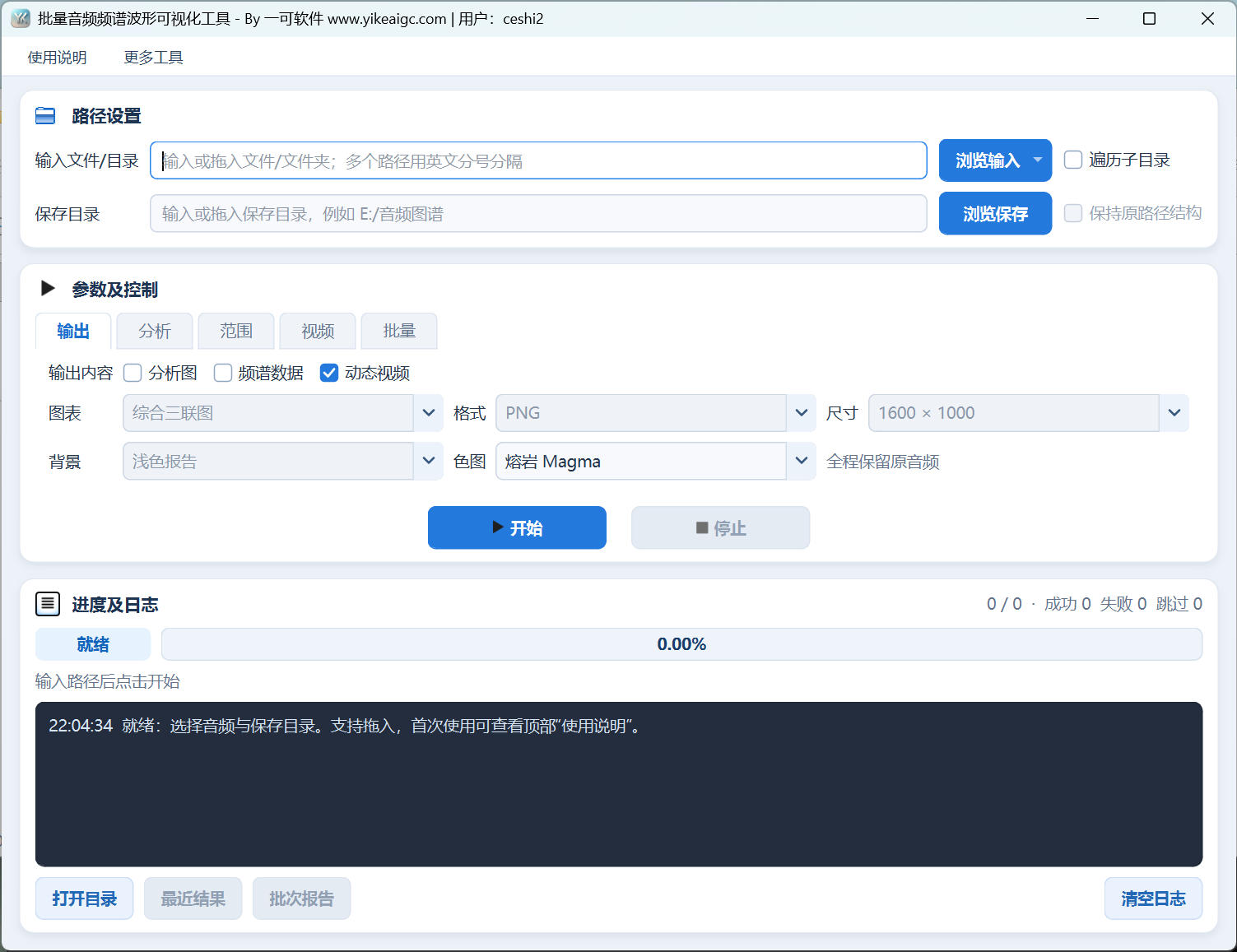The image size is (1237, 952).
Task: Click the 打开目录 button
Action: [x=84, y=899]
